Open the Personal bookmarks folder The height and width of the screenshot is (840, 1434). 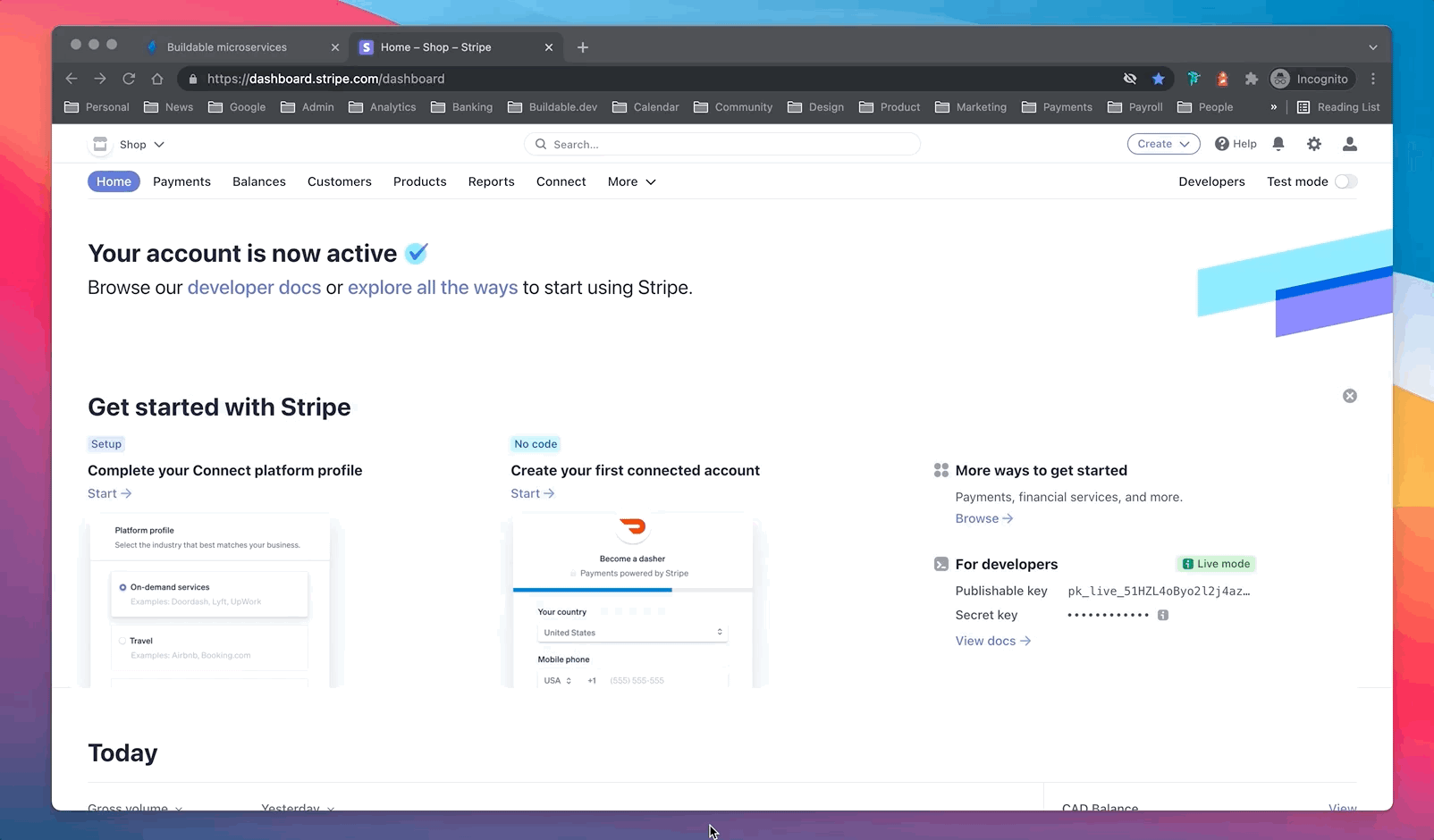point(97,107)
